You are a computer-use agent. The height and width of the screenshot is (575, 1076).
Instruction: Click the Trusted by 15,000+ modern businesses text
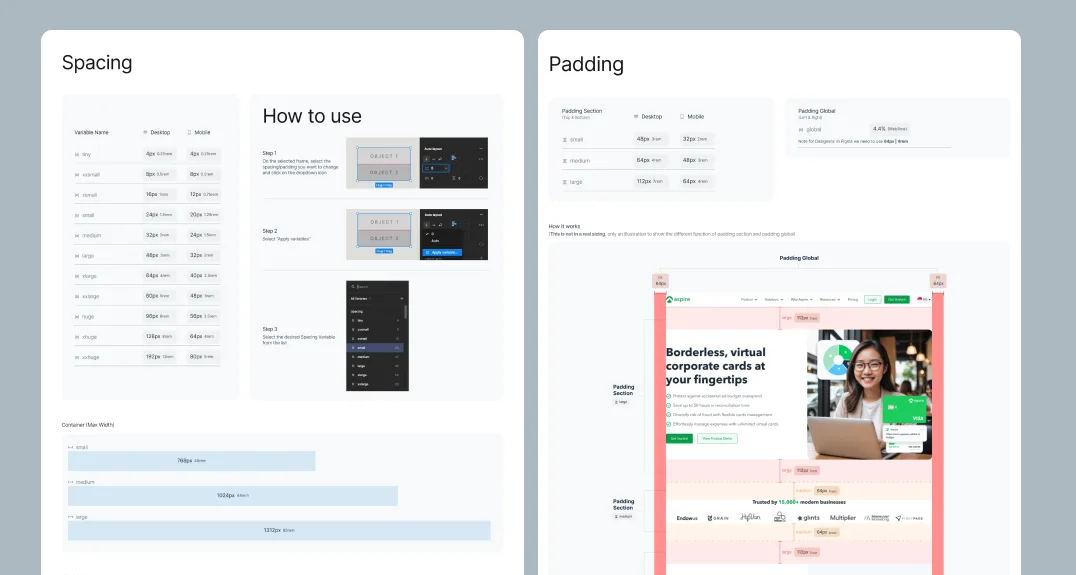pos(799,502)
